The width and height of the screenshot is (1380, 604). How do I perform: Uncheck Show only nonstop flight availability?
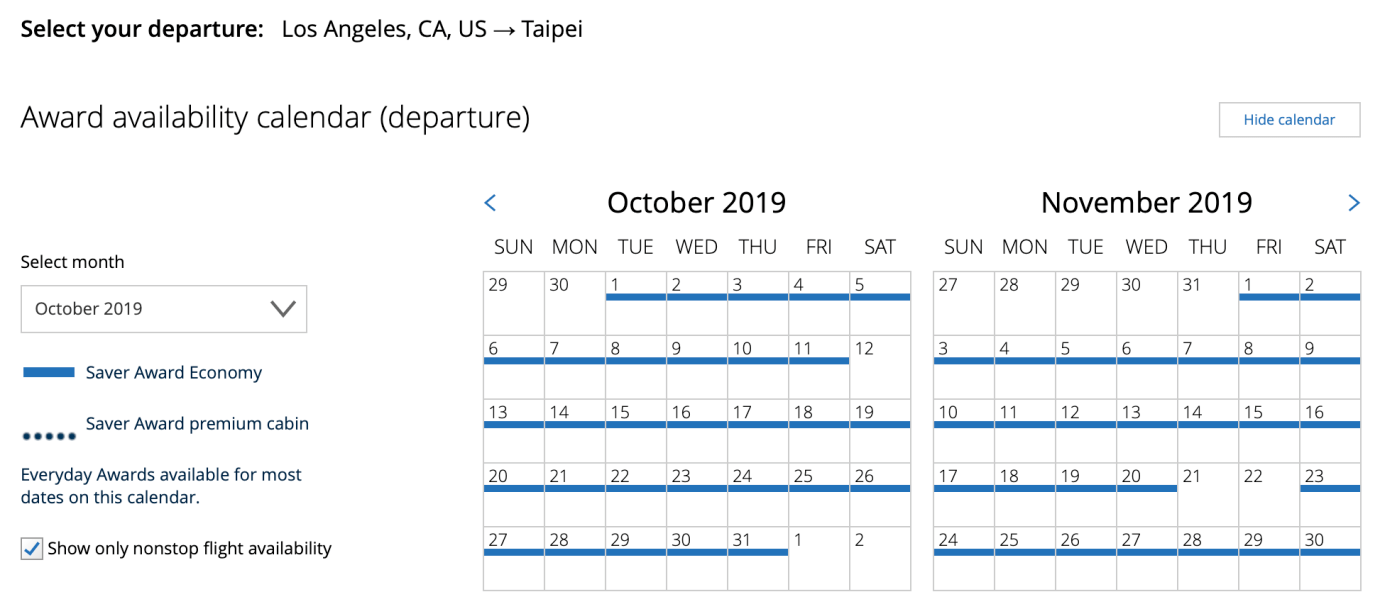tap(32, 549)
